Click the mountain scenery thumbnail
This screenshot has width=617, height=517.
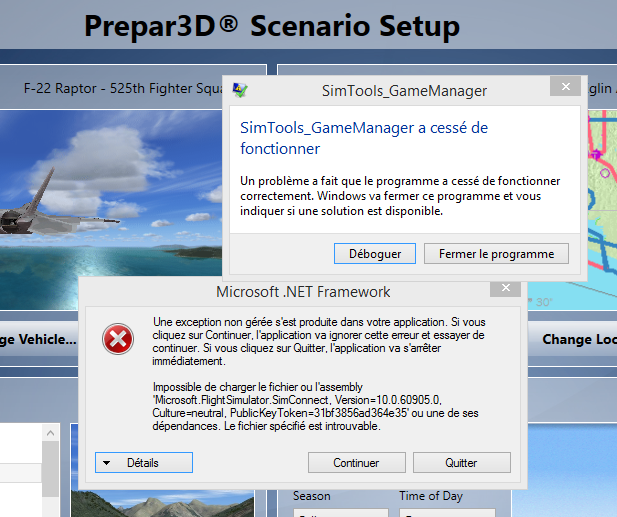click(x=162, y=504)
